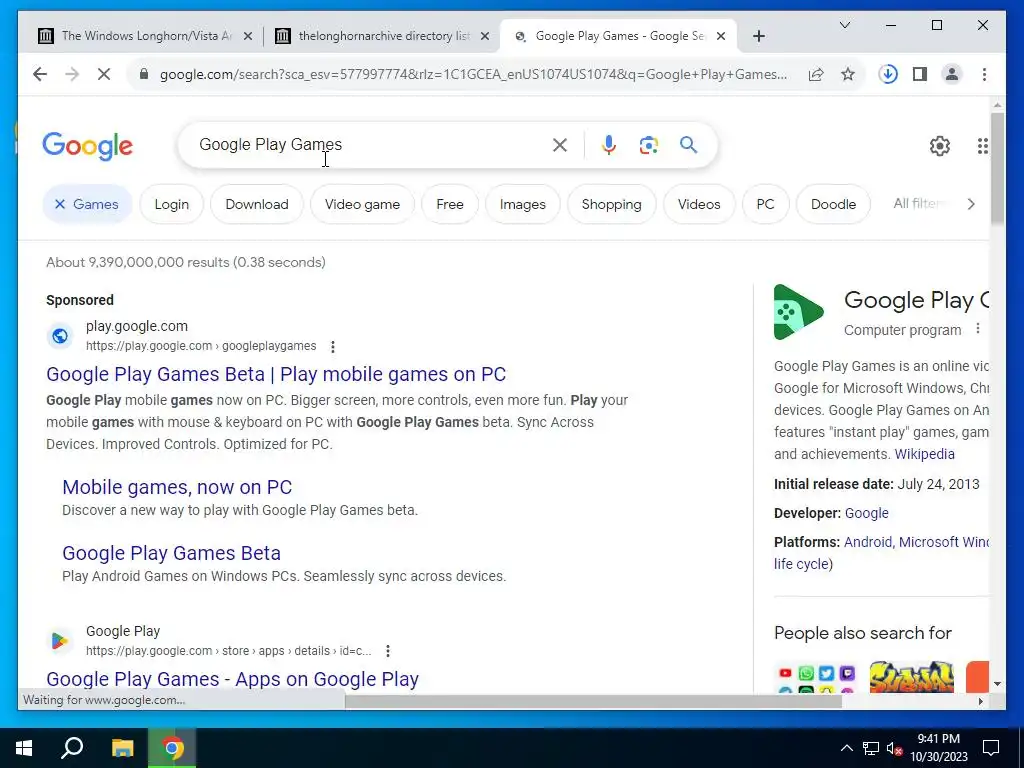Screen dimensions: 1024x768
Task: Open the more options dots beside Google Play result
Action: pos(388,651)
